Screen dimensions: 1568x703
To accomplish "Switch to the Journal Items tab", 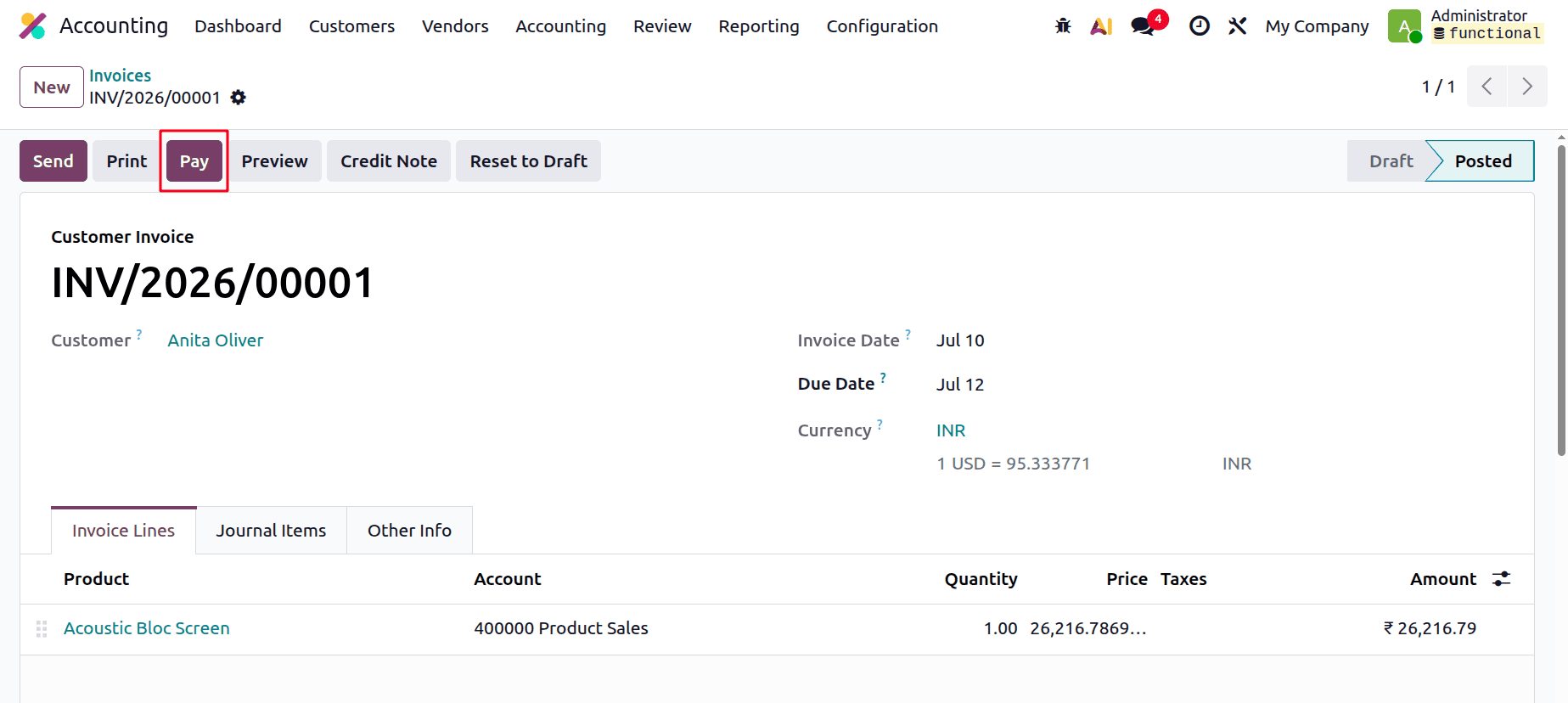I will pos(271,531).
